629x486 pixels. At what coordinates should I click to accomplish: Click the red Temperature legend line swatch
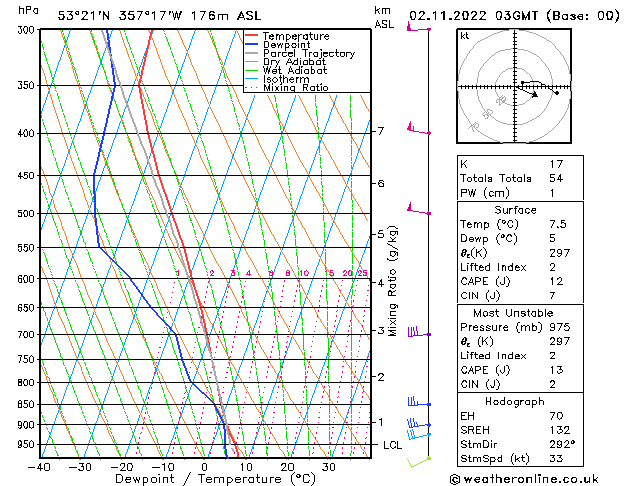coord(252,36)
